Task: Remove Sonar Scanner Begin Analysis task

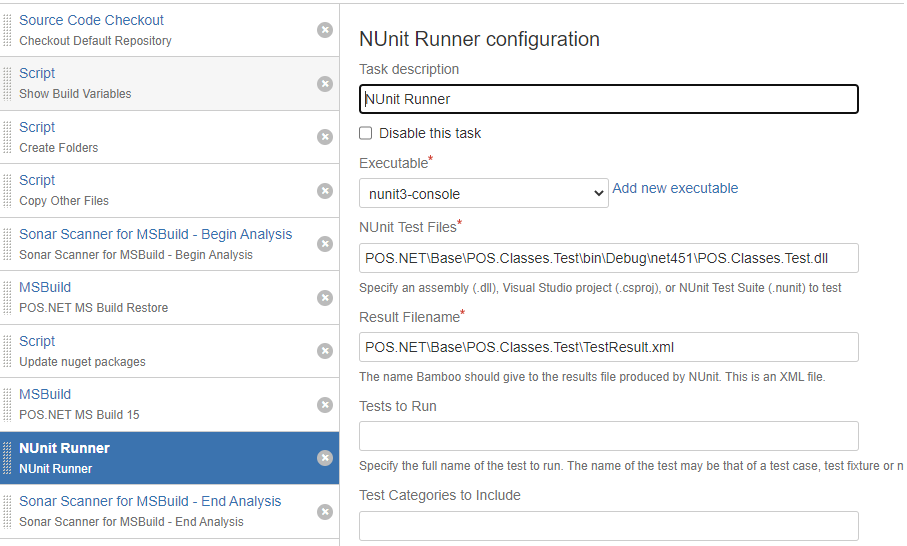Action: click(x=325, y=244)
